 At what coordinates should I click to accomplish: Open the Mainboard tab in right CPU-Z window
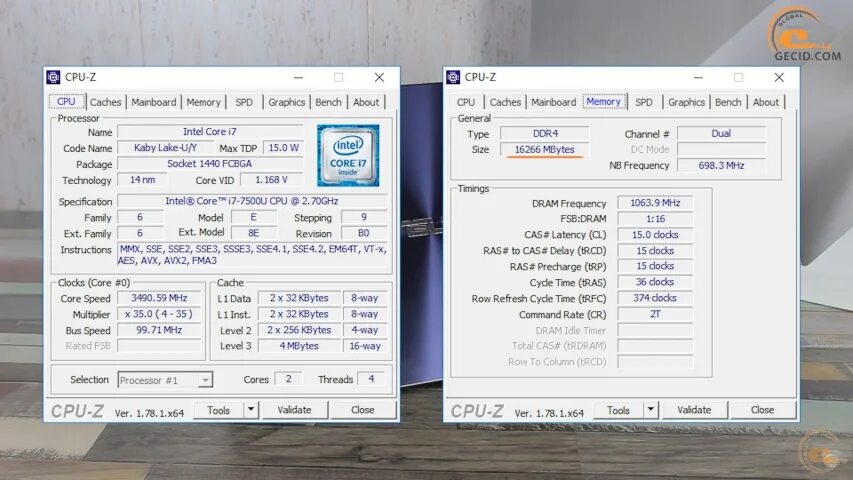554,102
